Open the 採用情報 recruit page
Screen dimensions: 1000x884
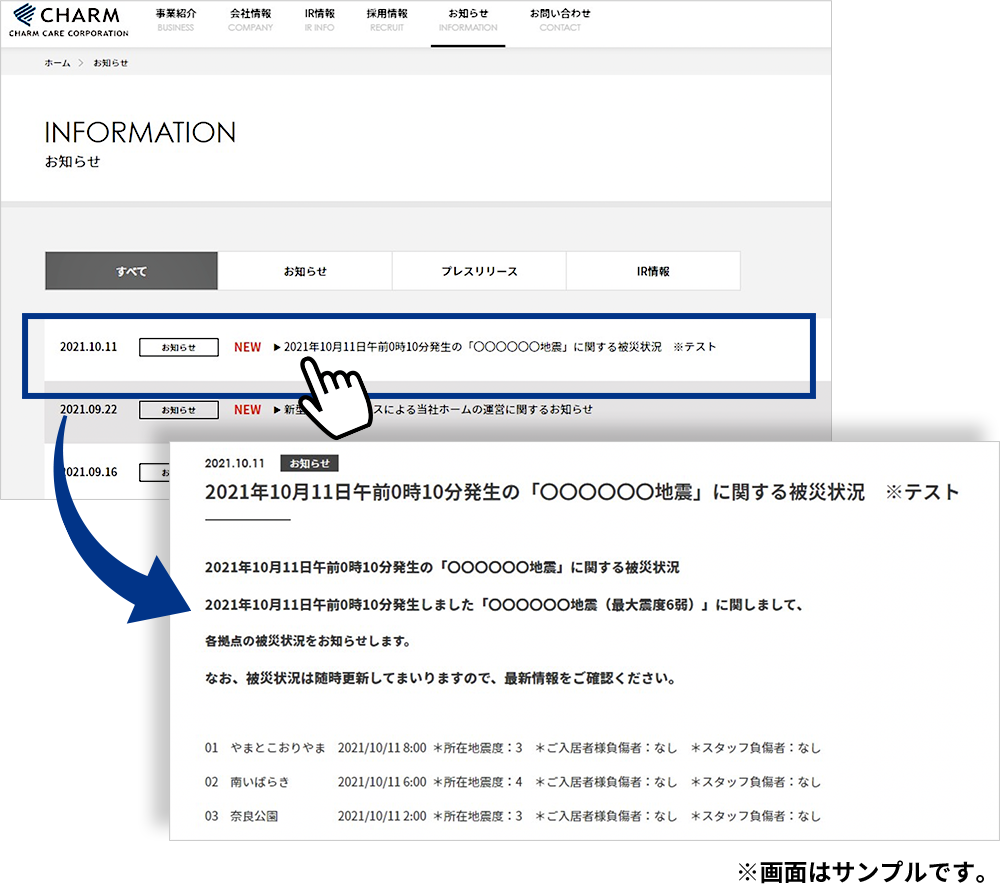point(387,19)
